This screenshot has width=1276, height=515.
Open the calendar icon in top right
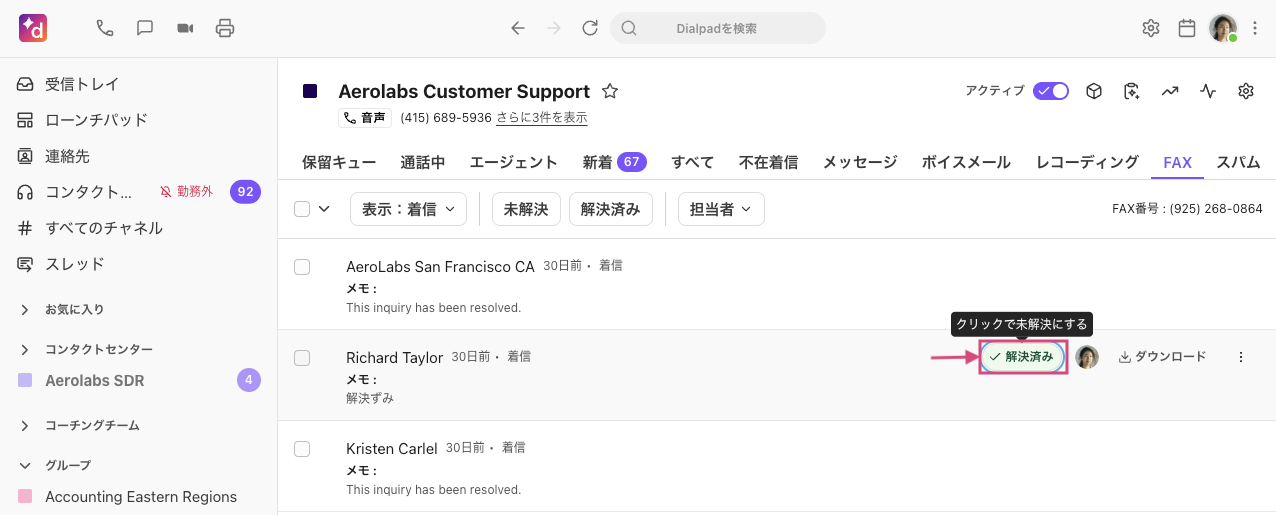pyautogui.click(x=1187, y=28)
